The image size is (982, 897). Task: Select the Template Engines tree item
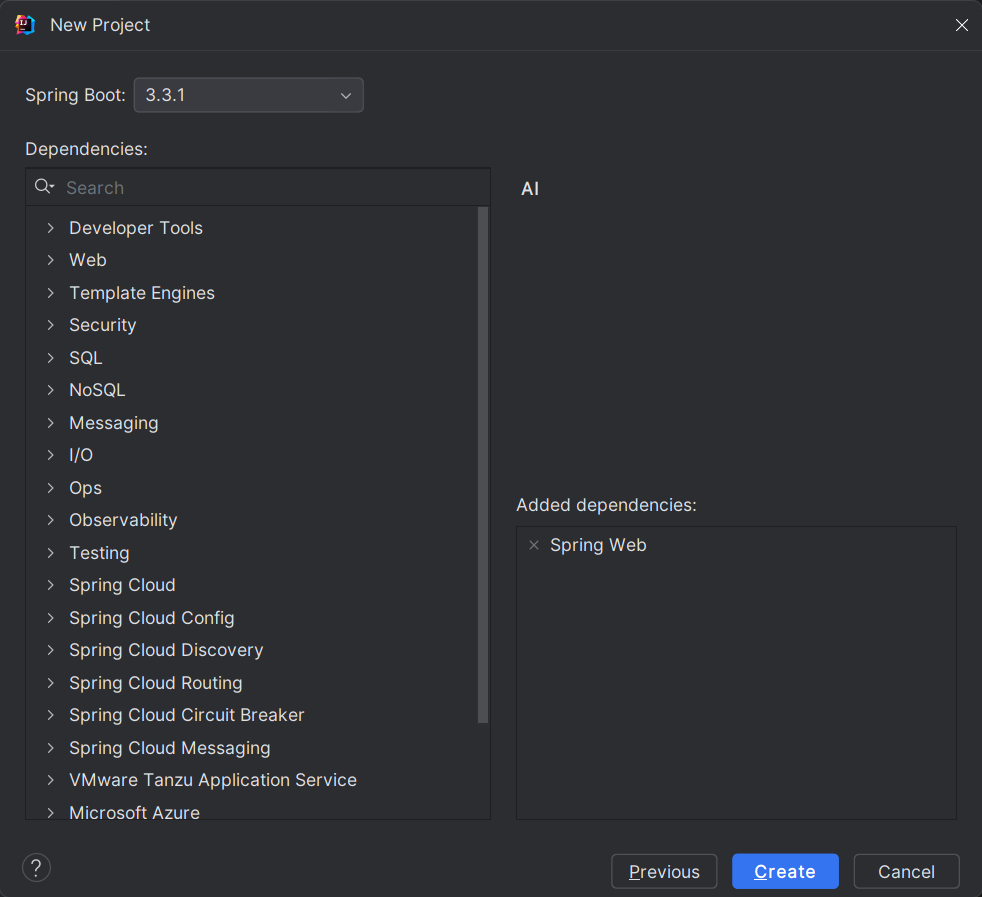pos(142,293)
